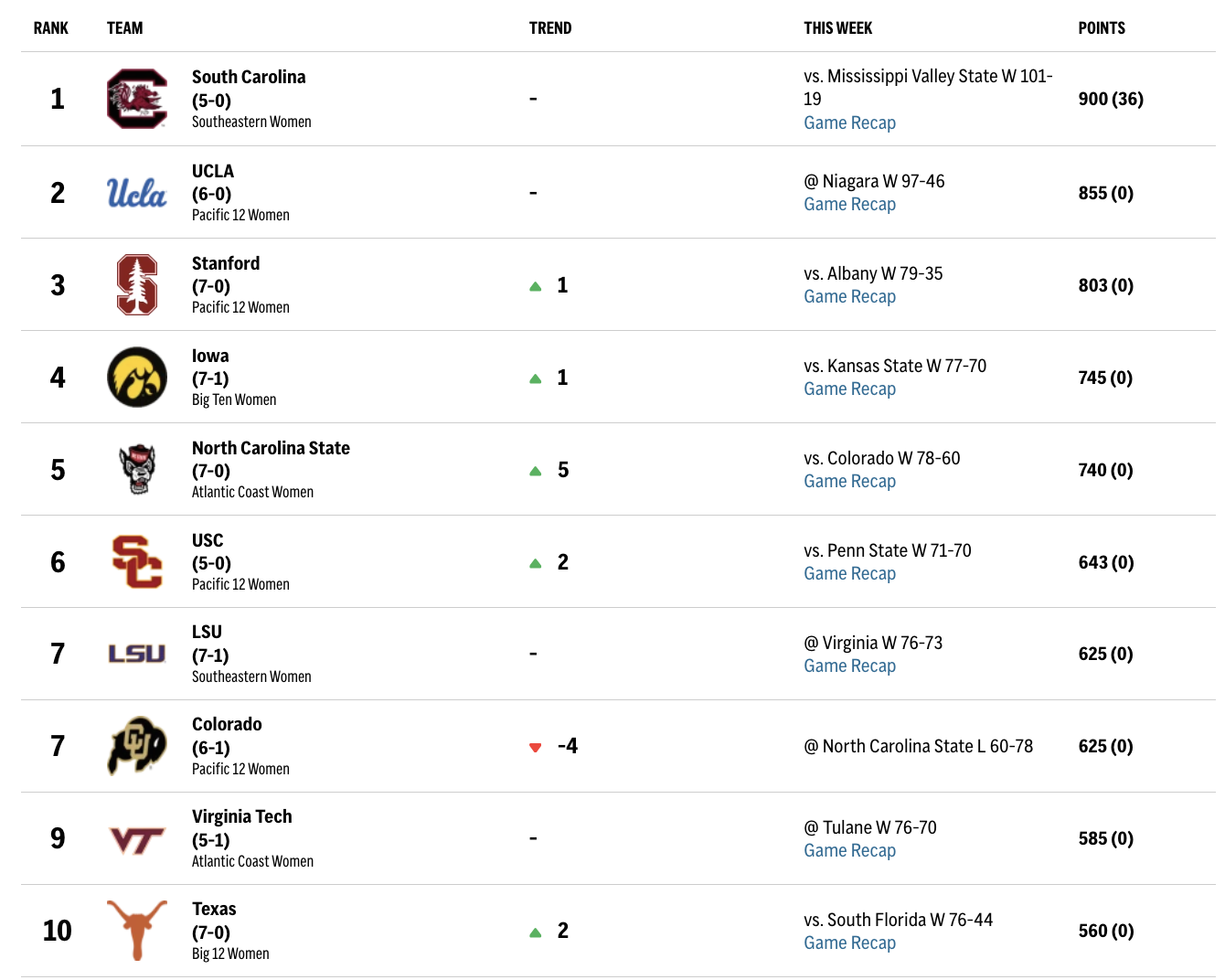Click the Stanford tree logo

[x=136, y=285]
